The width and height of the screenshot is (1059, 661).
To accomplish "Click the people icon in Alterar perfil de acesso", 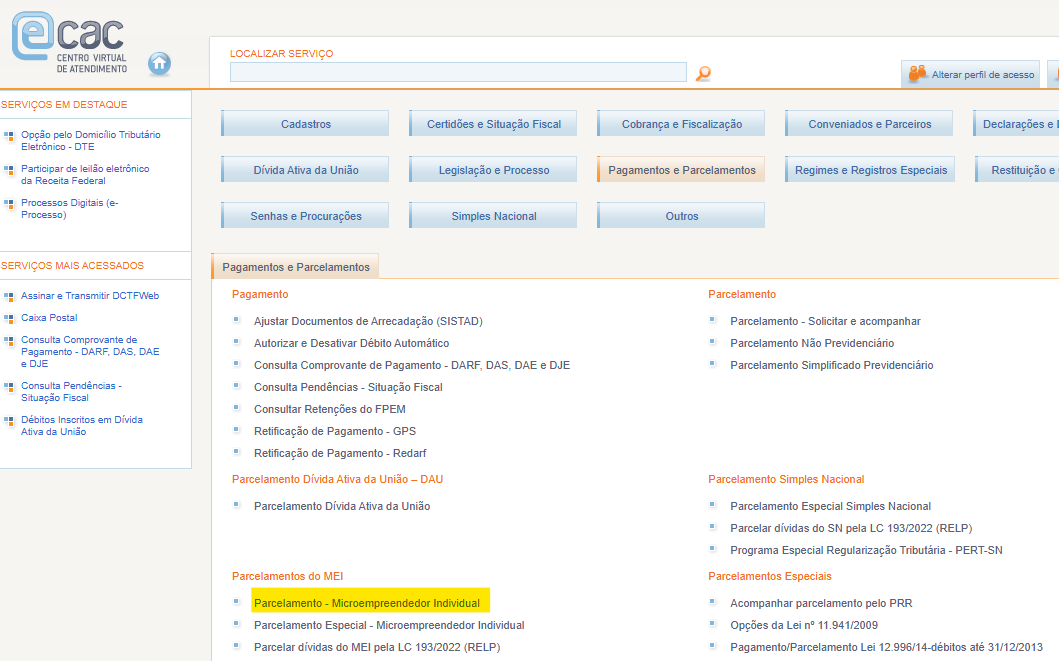I will 917,74.
